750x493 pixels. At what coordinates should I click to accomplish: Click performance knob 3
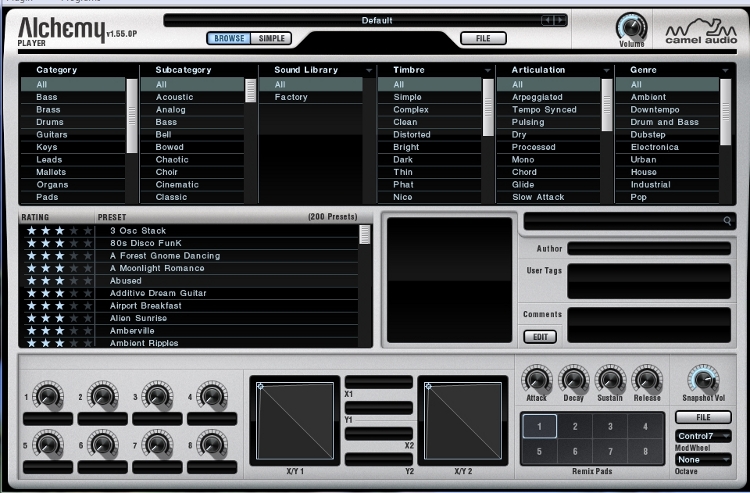coord(157,395)
